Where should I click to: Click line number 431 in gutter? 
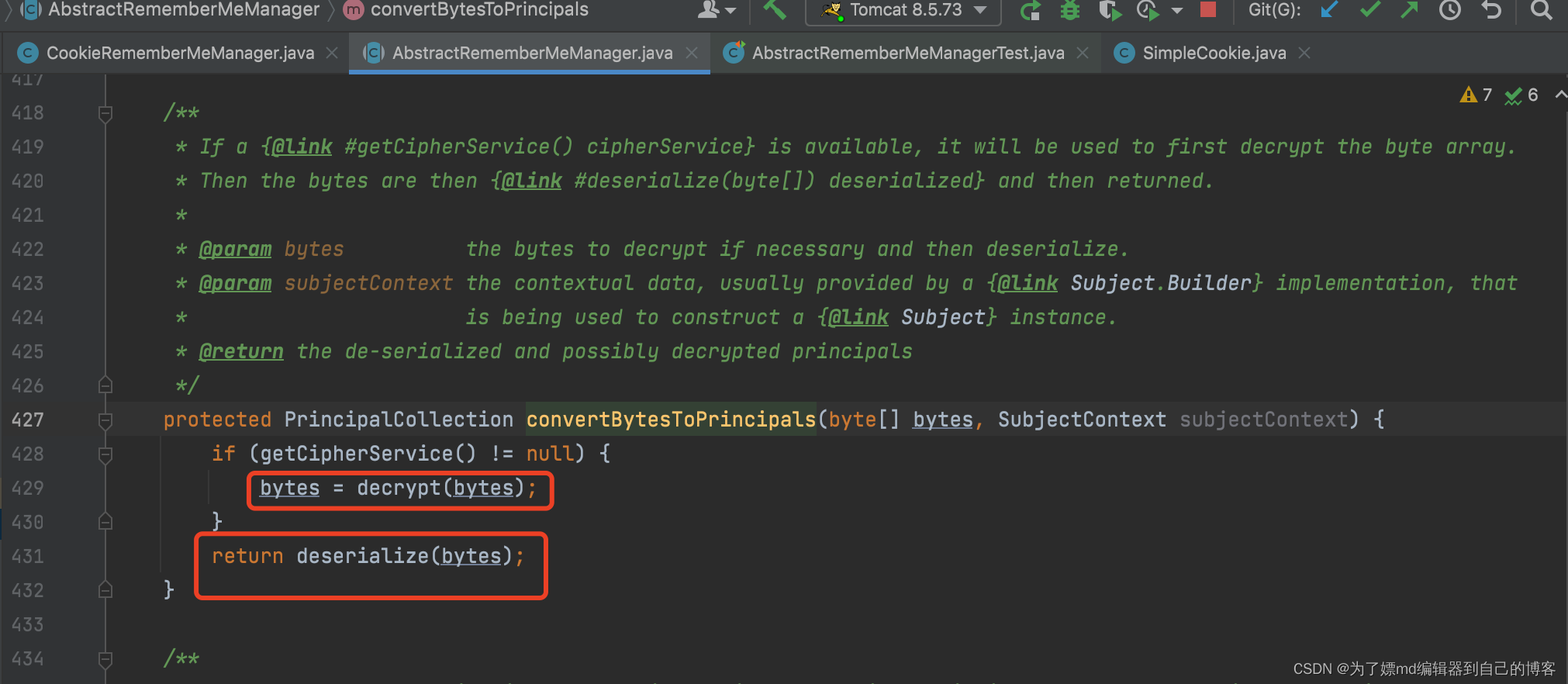(x=28, y=556)
